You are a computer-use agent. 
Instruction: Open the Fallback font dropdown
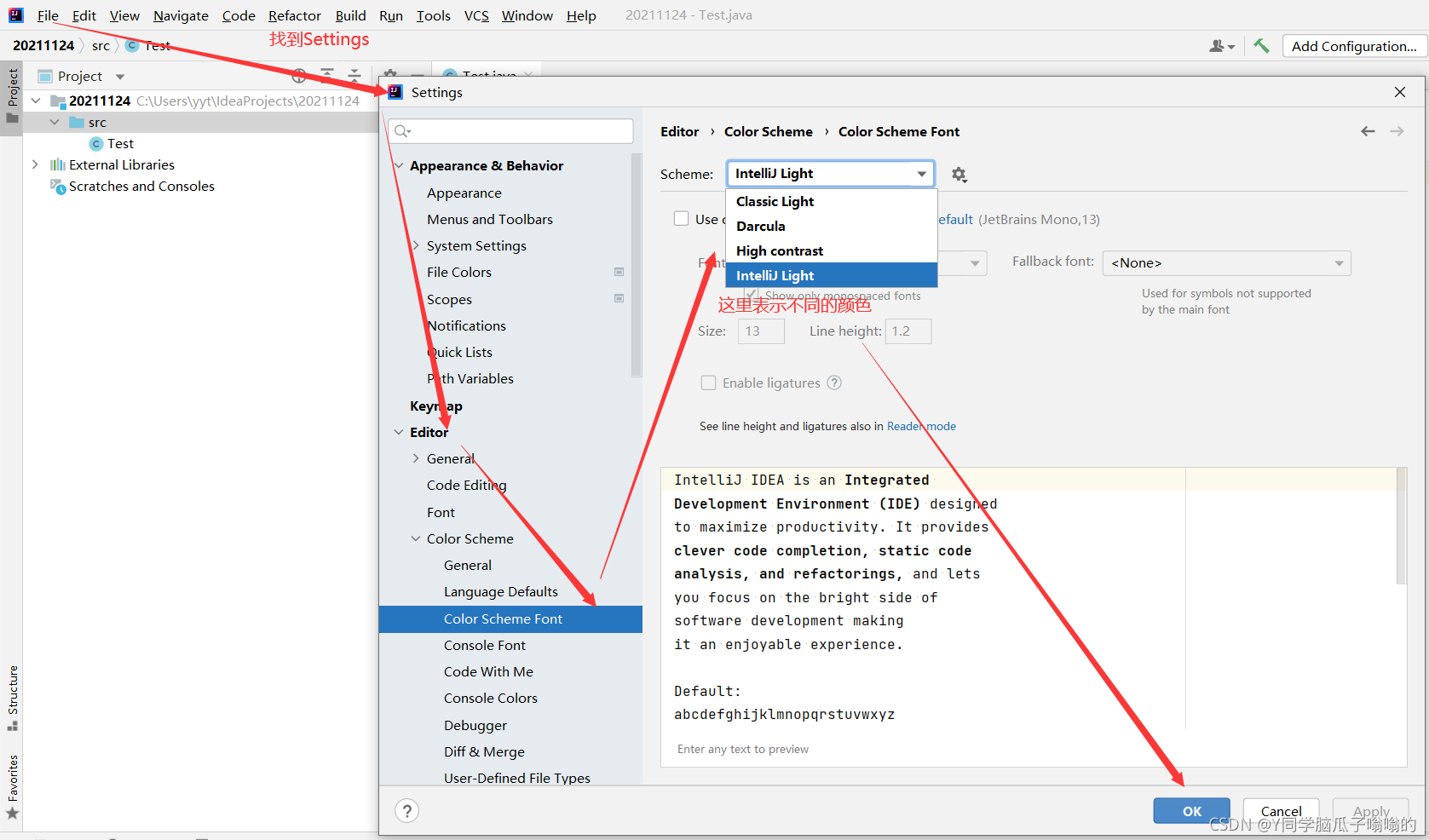pos(1227,263)
